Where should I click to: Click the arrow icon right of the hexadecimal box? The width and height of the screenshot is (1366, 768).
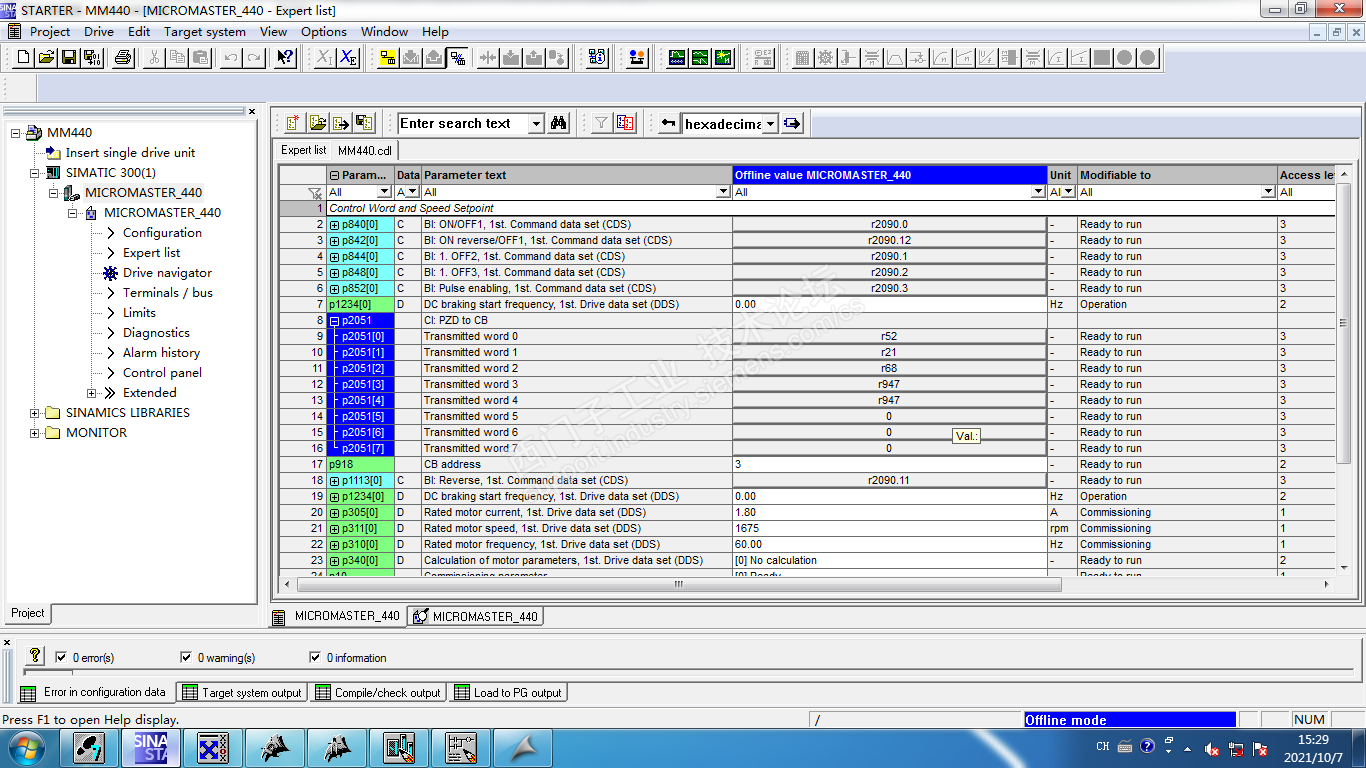click(x=792, y=123)
